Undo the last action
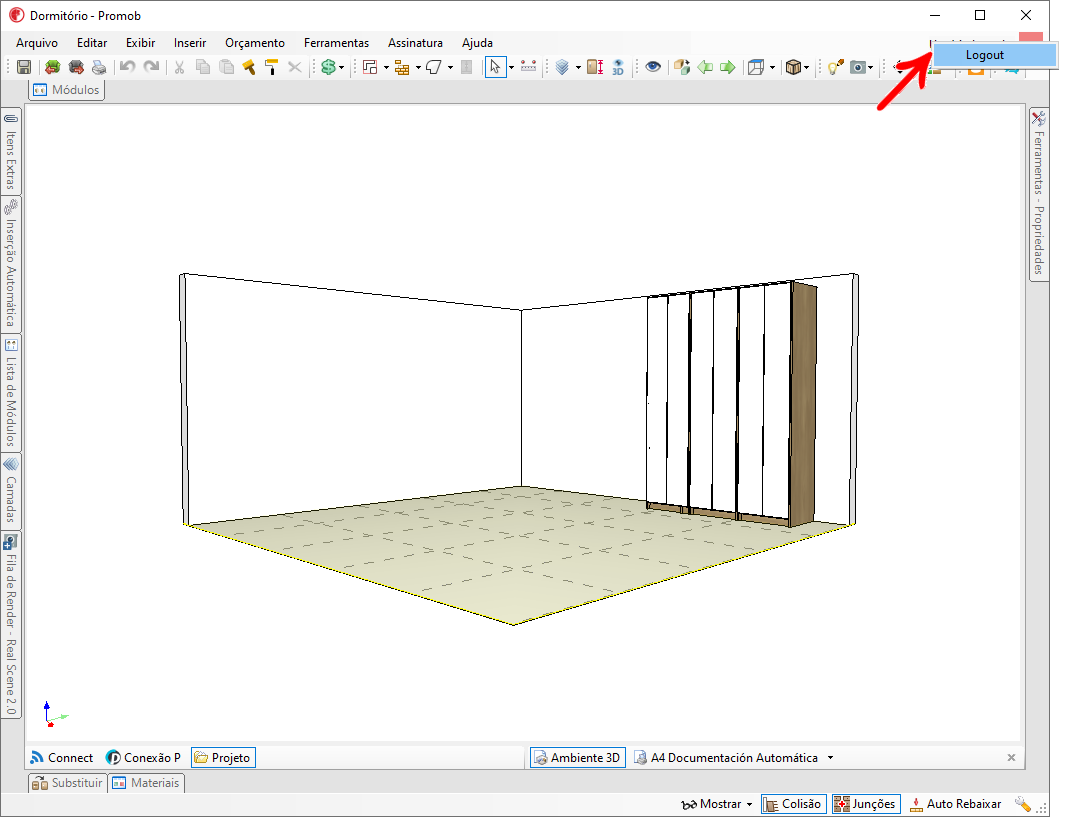 tap(127, 67)
